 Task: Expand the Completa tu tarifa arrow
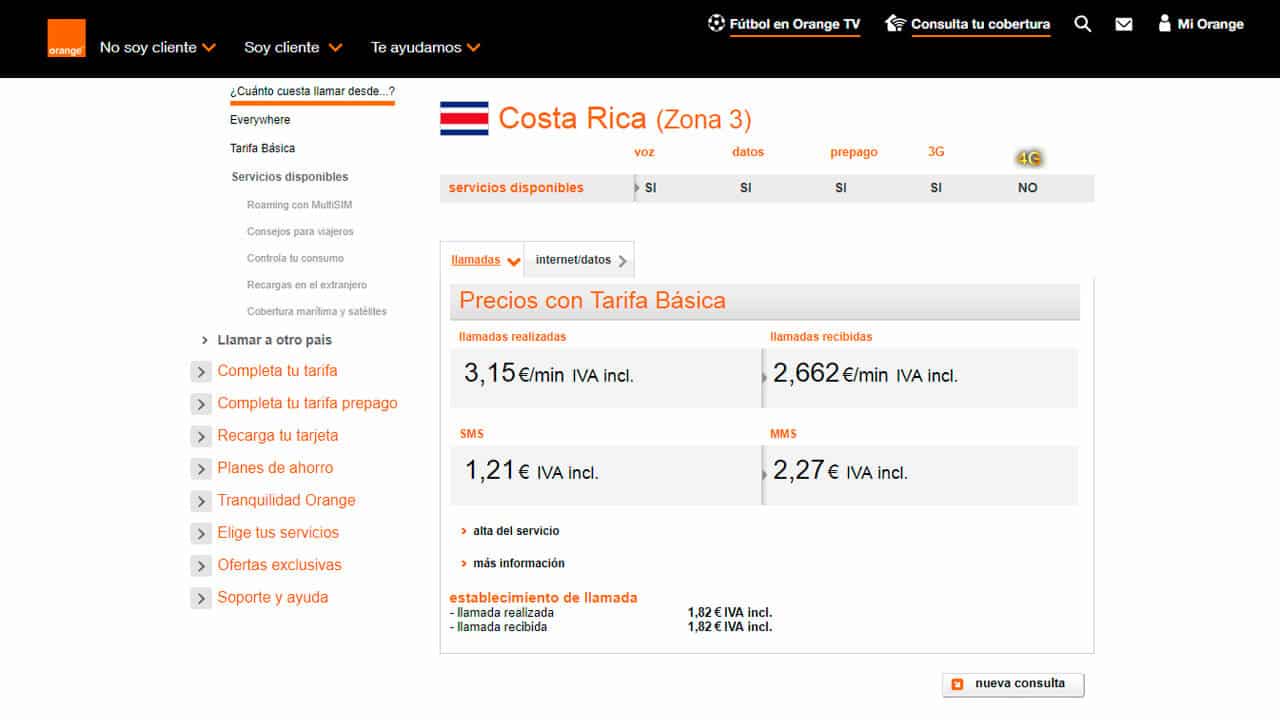[x=201, y=372]
